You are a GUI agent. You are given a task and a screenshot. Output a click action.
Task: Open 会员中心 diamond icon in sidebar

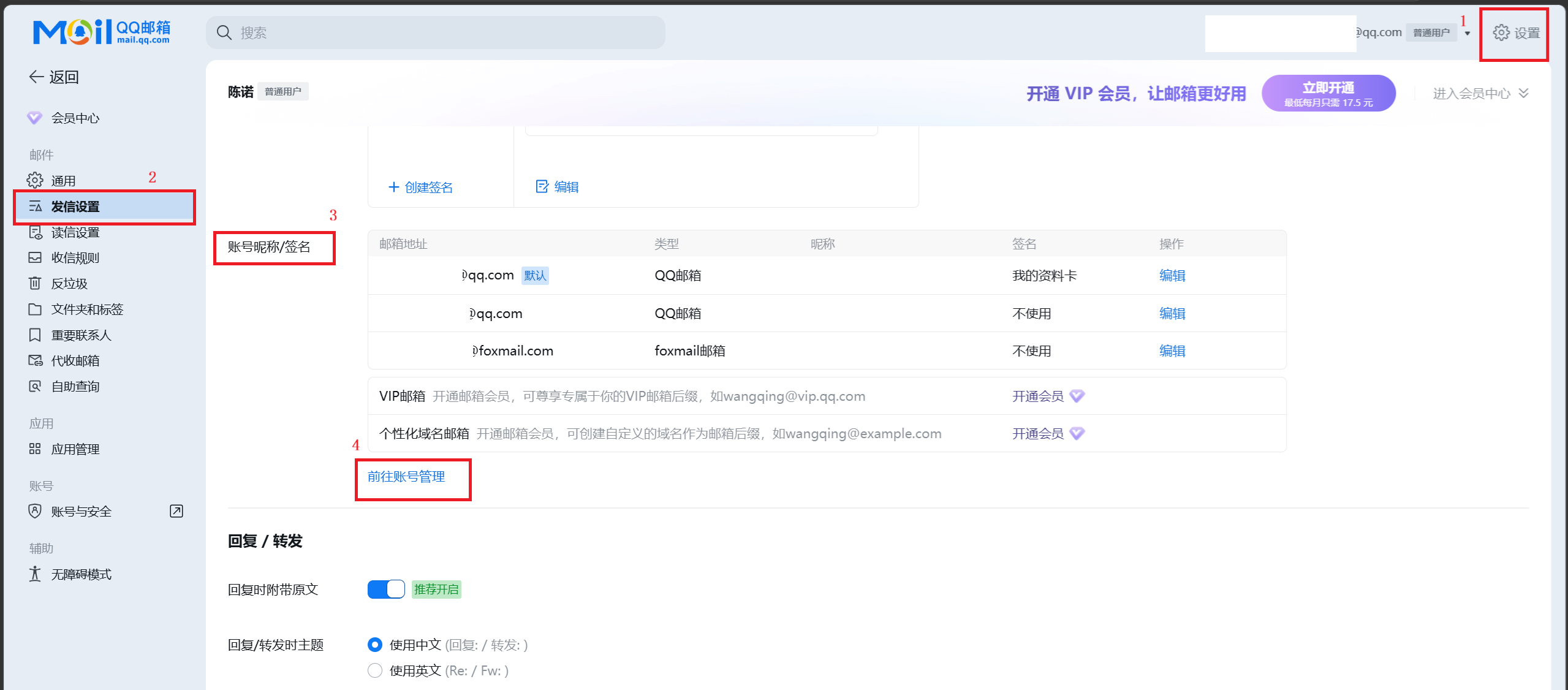tap(35, 118)
